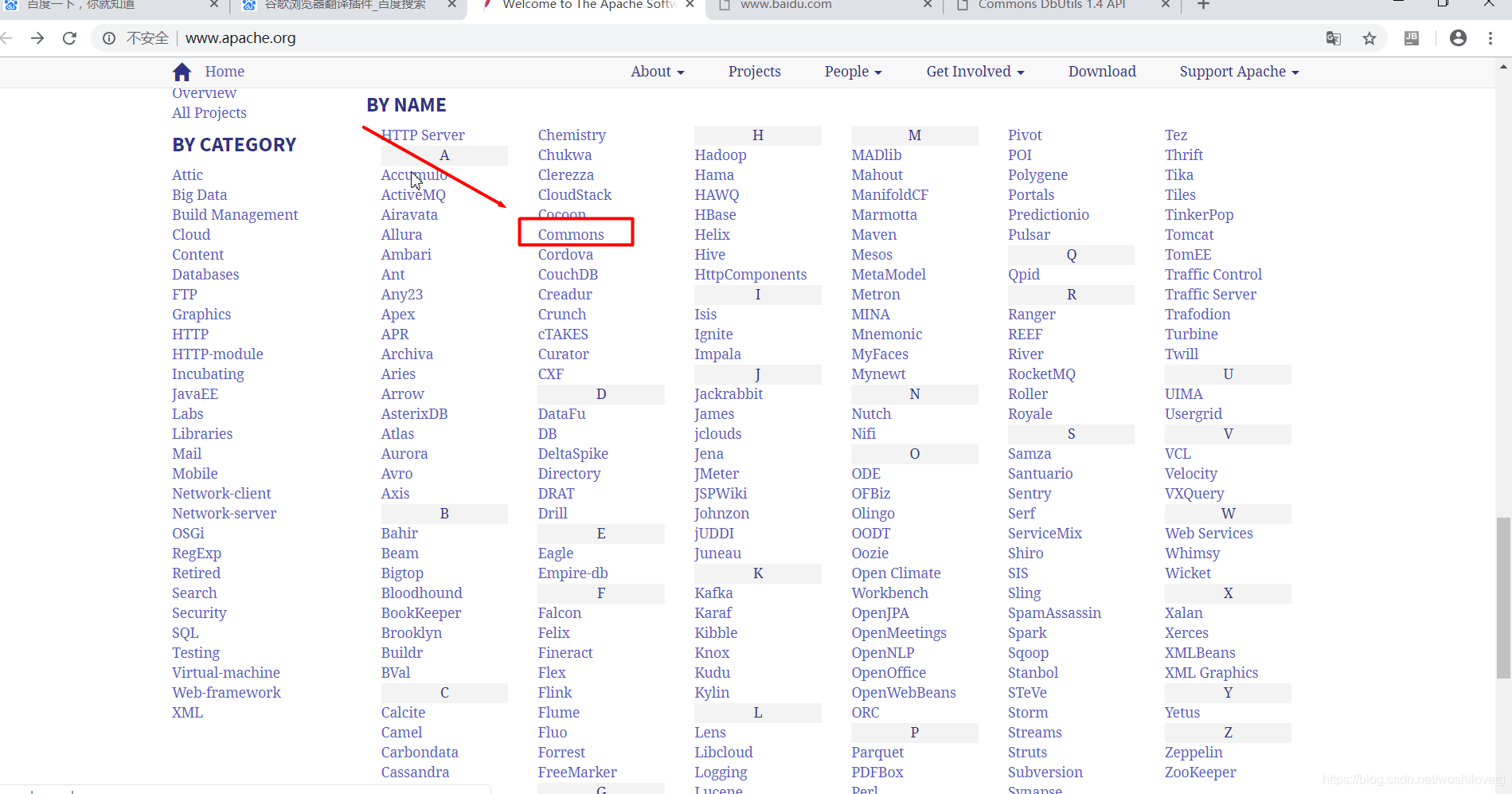This screenshot has height=794, width=1512.
Task: Open the Web Services project link
Action: tap(1209, 534)
